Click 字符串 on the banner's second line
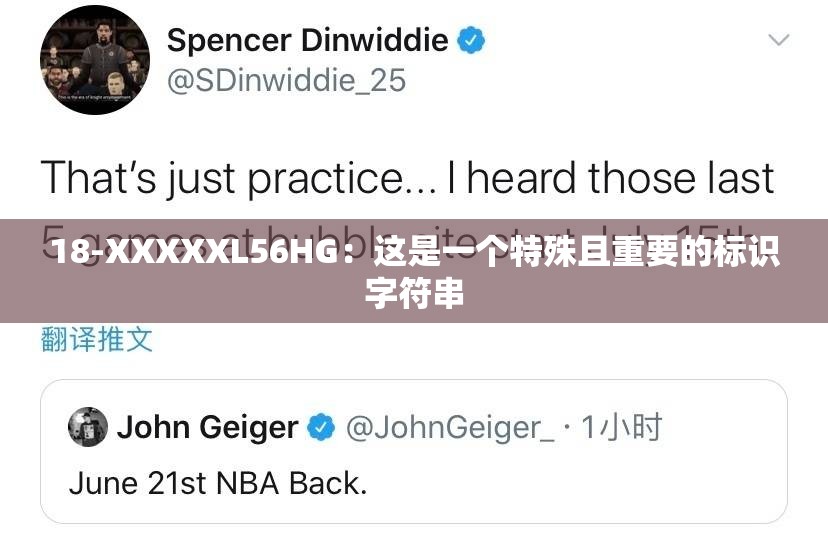This screenshot has width=828, height=543. (415, 292)
